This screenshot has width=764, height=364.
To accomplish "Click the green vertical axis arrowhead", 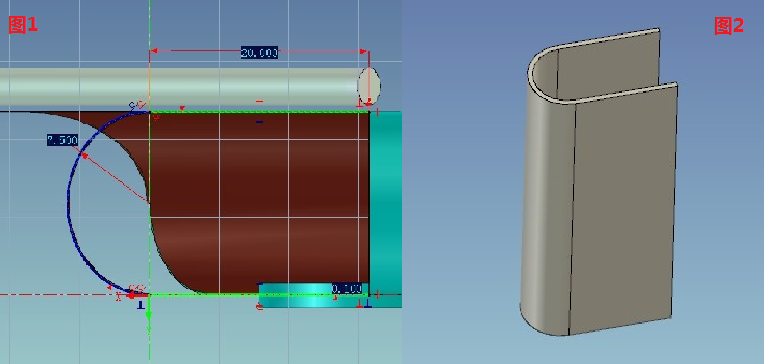I will coord(149,314).
